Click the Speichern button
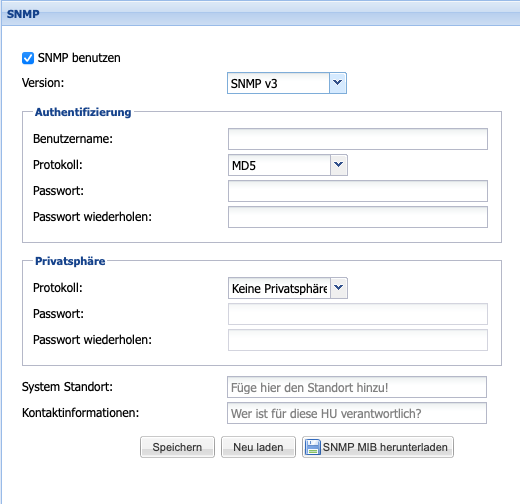Screen dimensions: 520x504 [177, 447]
